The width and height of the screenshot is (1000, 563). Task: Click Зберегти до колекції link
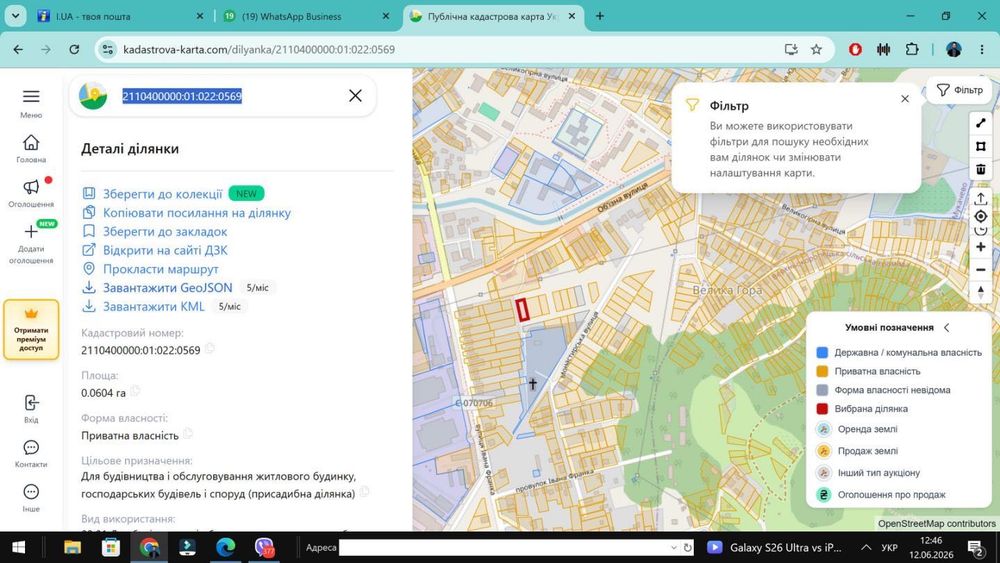click(163, 194)
